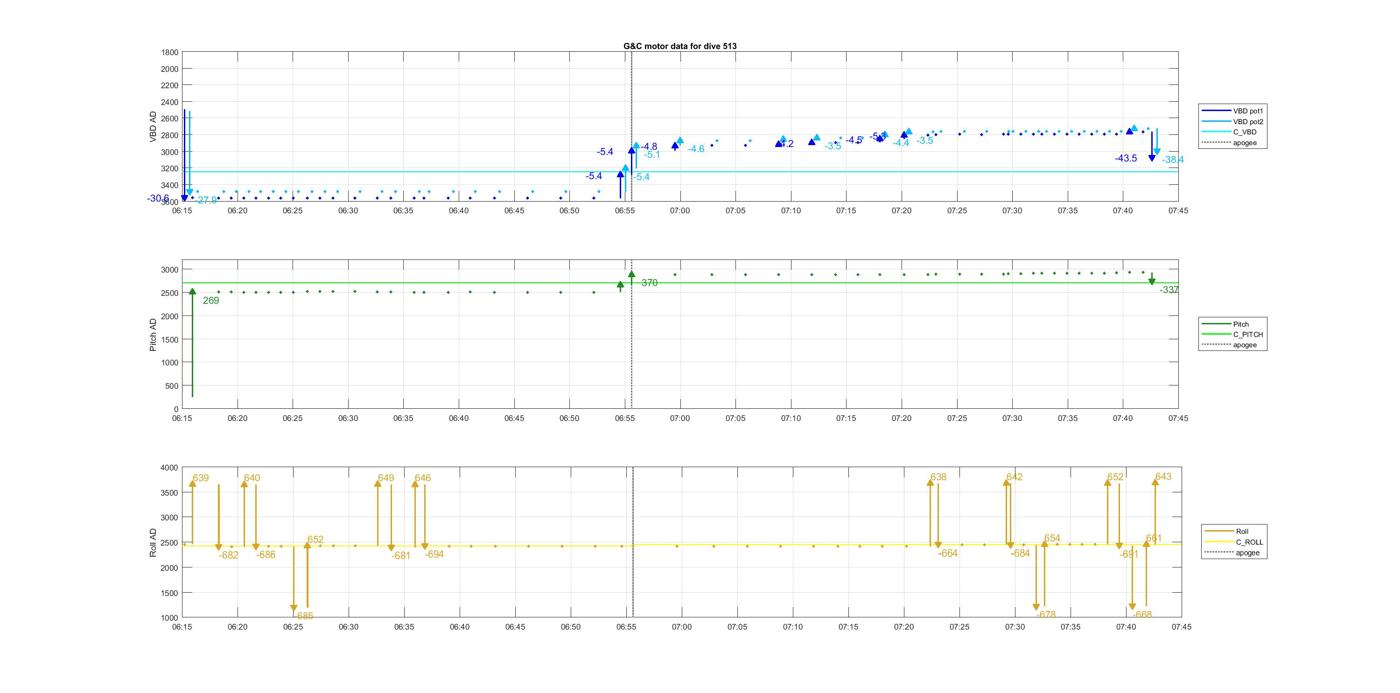Click the '-685' roll move label

(x=304, y=616)
